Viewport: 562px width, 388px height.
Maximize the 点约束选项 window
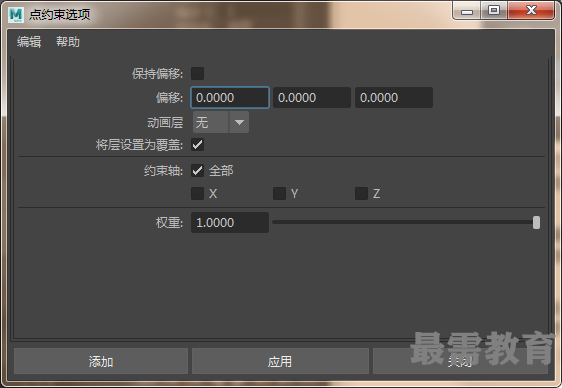pyautogui.click(x=494, y=10)
